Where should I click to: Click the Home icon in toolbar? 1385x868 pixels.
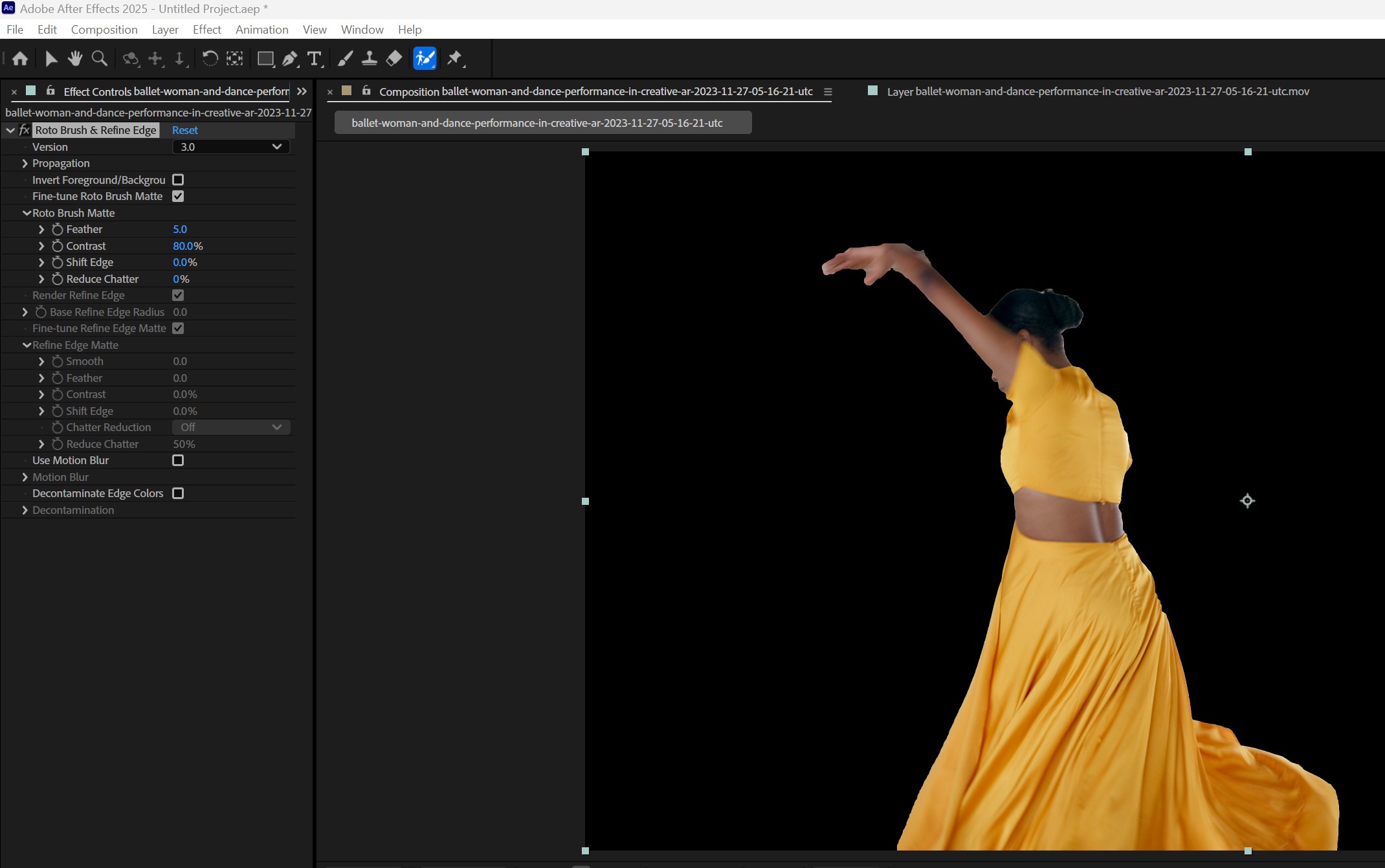(x=20, y=59)
